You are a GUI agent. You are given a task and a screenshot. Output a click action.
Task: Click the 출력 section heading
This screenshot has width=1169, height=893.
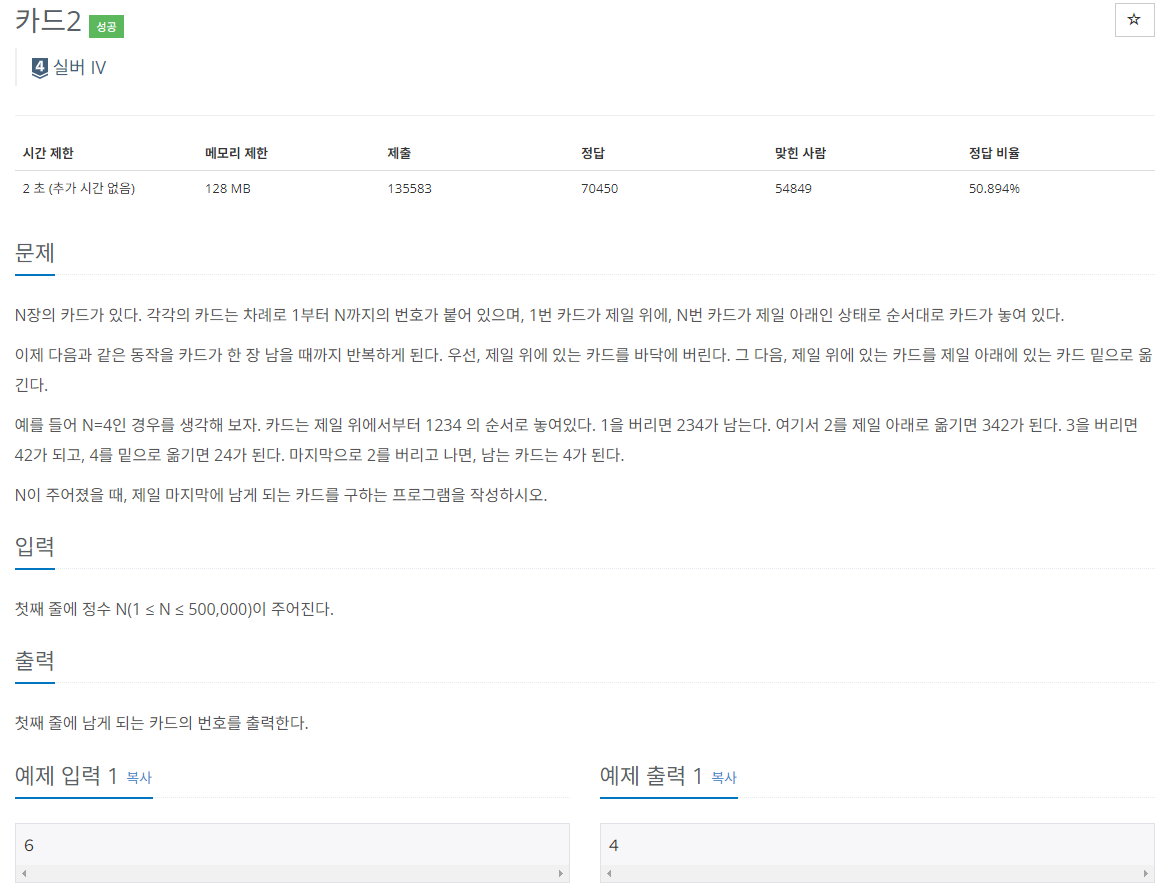click(x=34, y=661)
